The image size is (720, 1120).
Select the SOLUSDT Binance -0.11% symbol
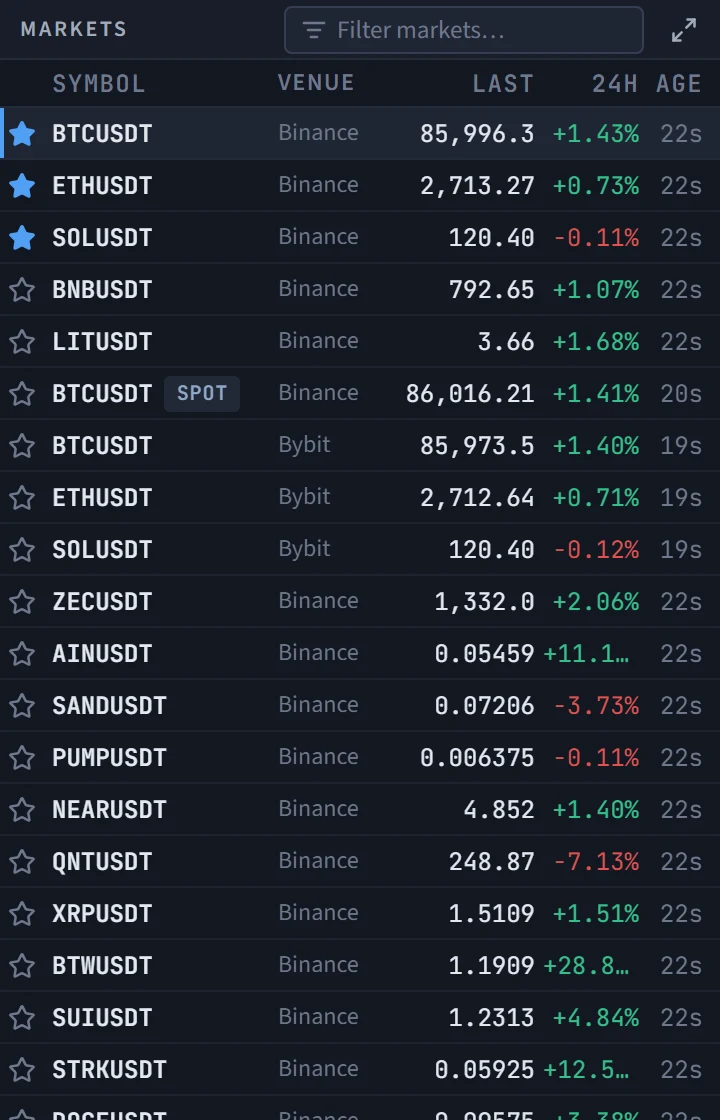pyautogui.click(x=102, y=238)
